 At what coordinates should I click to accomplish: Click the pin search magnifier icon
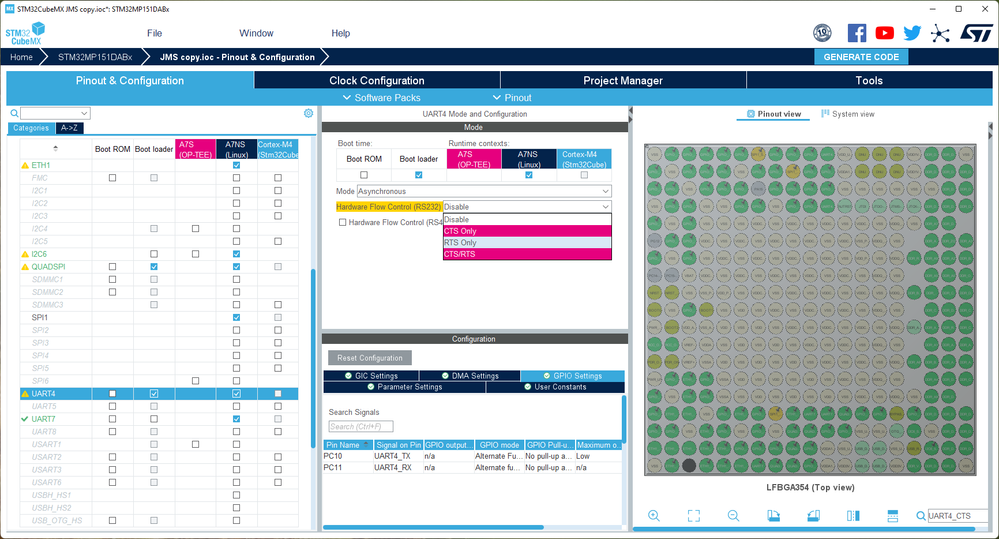coord(921,515)
